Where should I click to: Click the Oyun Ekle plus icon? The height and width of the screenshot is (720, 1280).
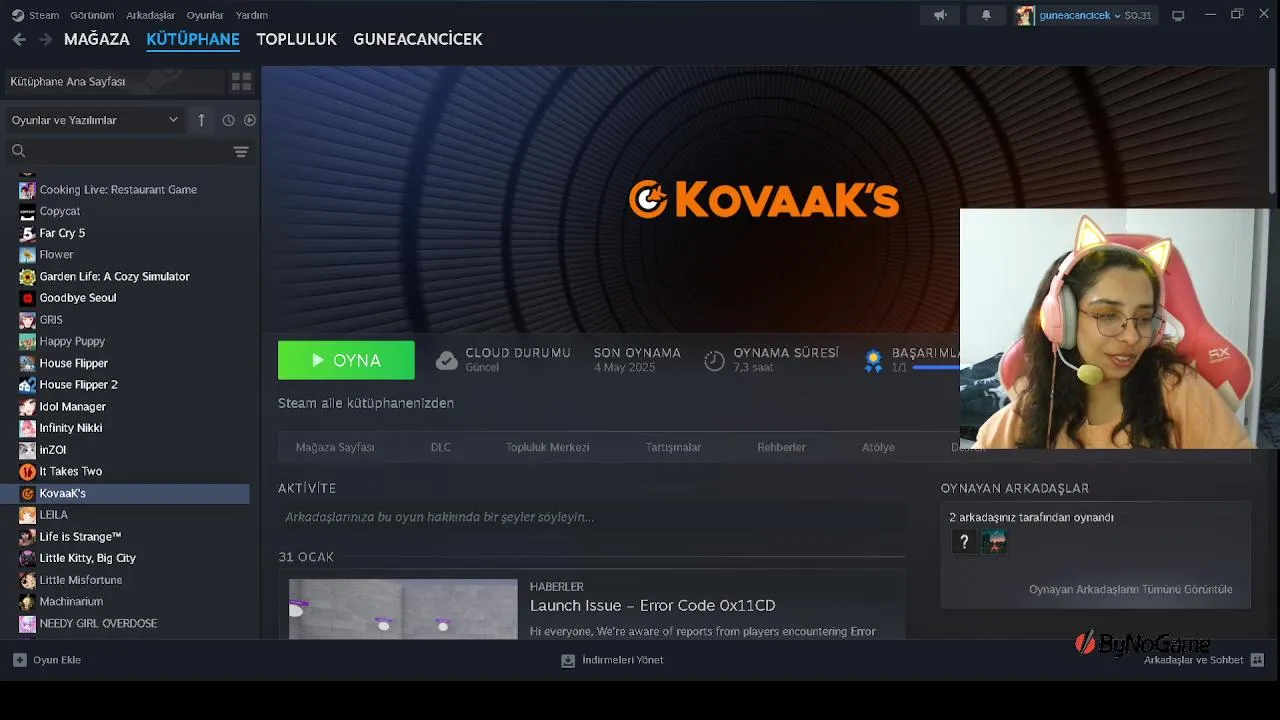point(19,660)
